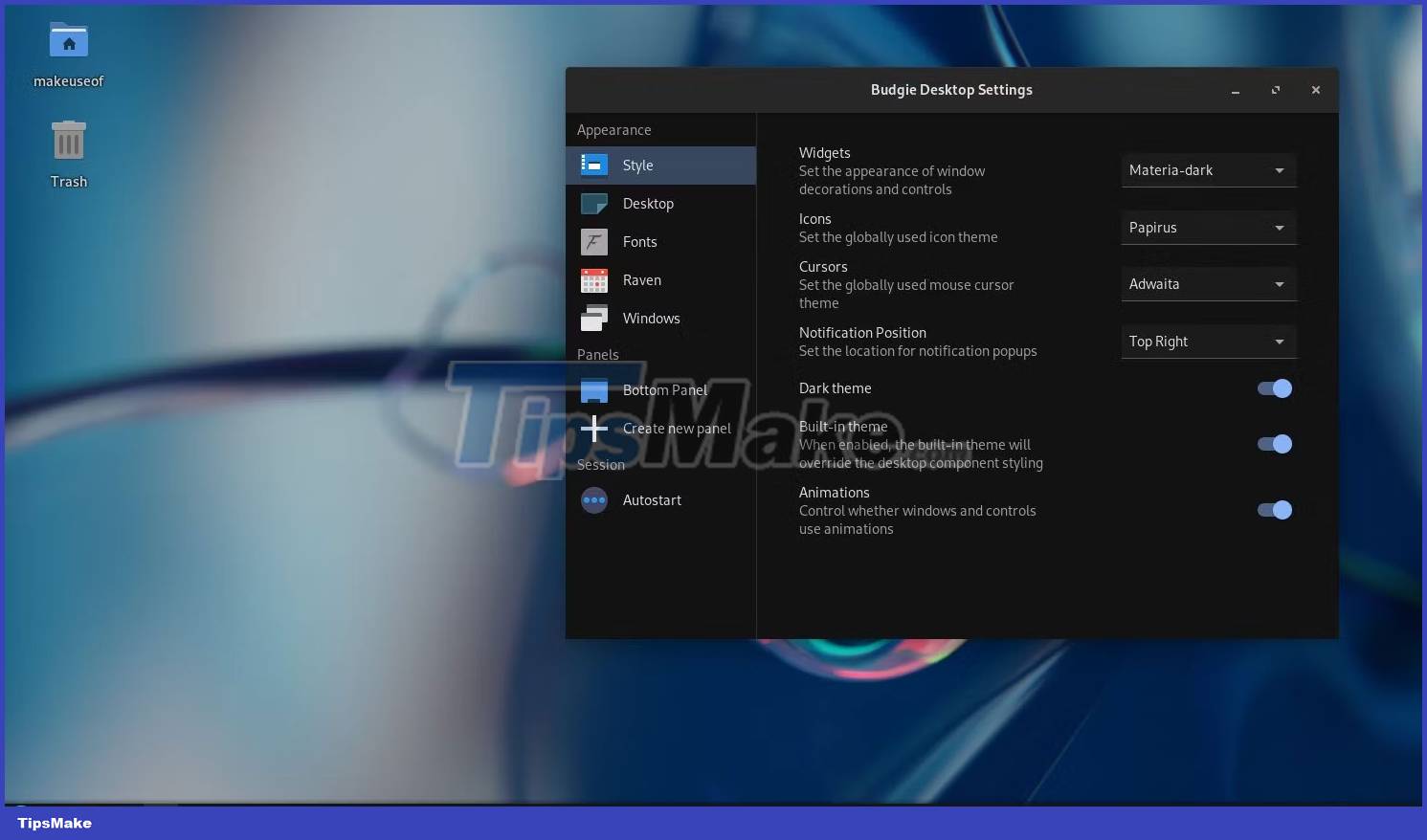Minimize the Budgie Desktop Settings window
Image resolution: width=1427 pixels, height=840 pixels.
pos(1236,90)
